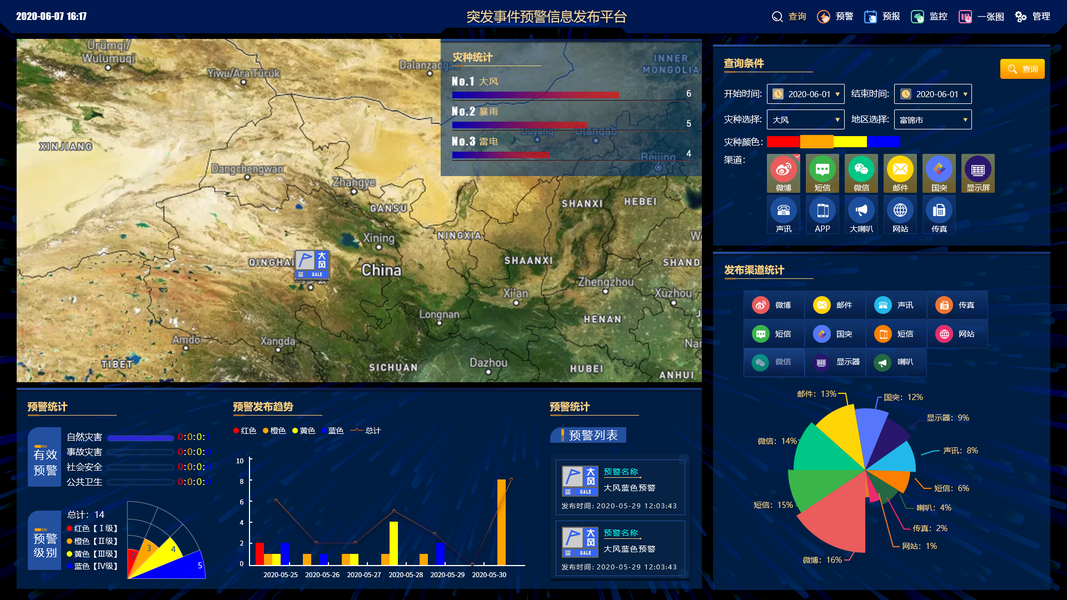1067x600 pixels.
Task: Toggle 橙色 legend in 预警发布趋势 chart
Action: (x=274, y=431)
